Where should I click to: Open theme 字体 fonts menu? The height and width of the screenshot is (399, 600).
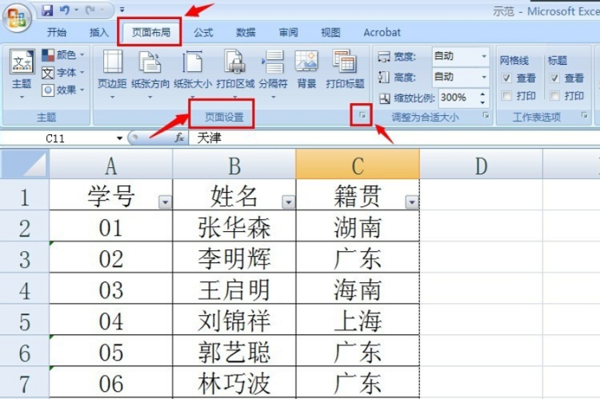[63, 73]
